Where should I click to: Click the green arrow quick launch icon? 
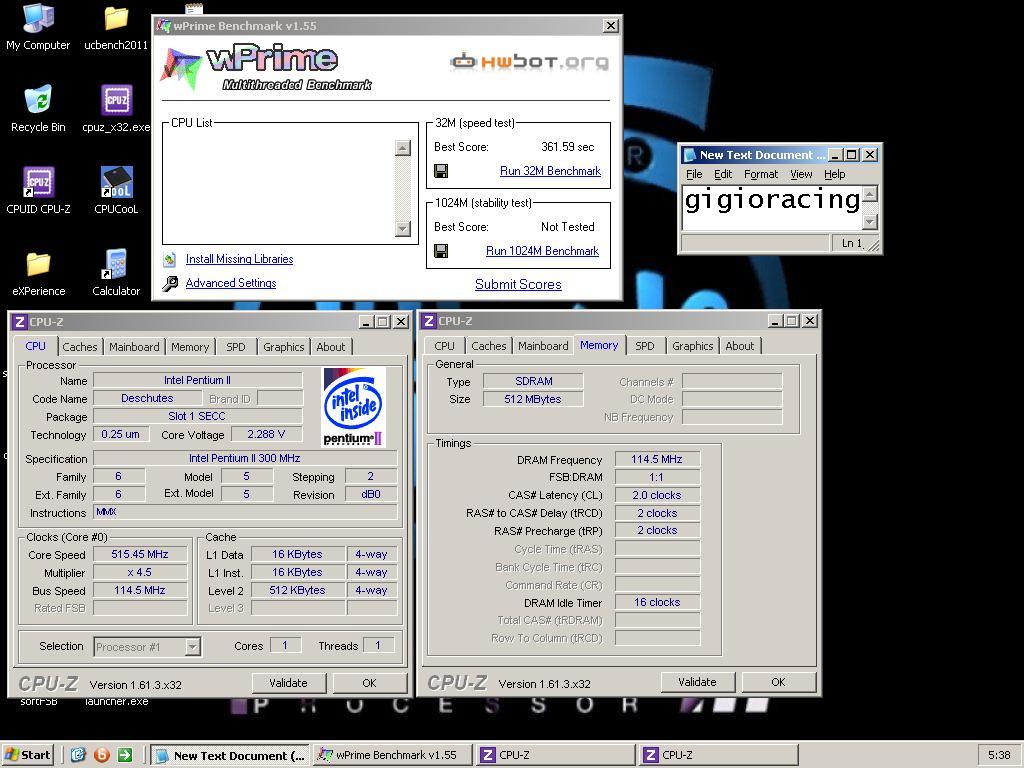click(125, 755)
